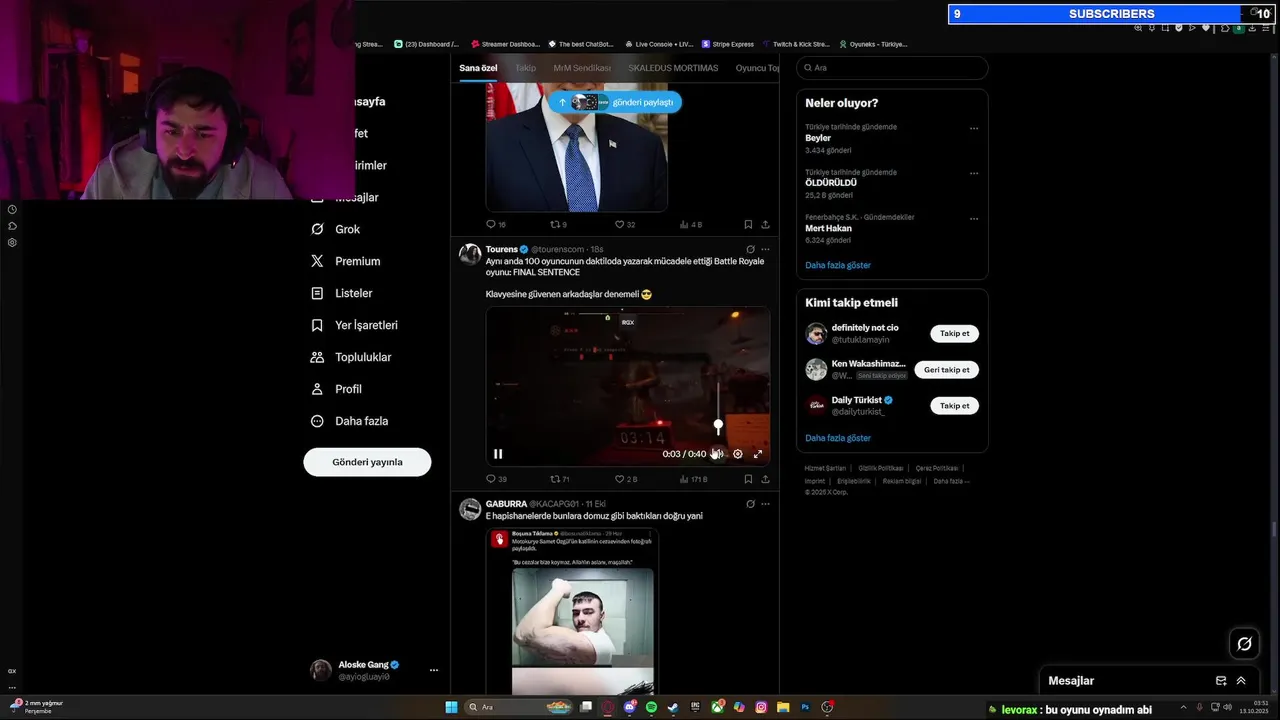1280x720 pixels.
Task: Open more options on Tourens post
Action: coord(766,249)
